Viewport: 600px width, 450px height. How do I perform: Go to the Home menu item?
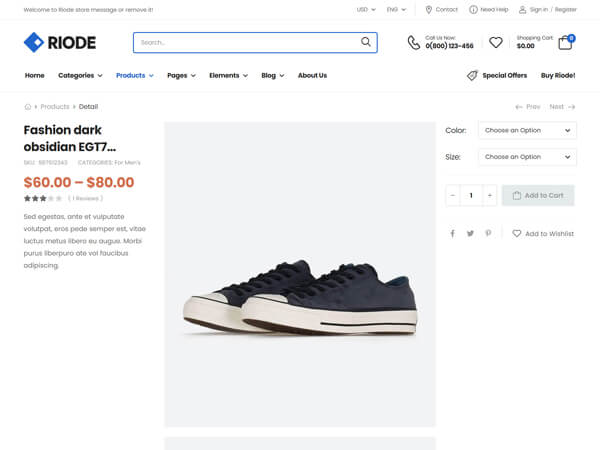[34, 75]
